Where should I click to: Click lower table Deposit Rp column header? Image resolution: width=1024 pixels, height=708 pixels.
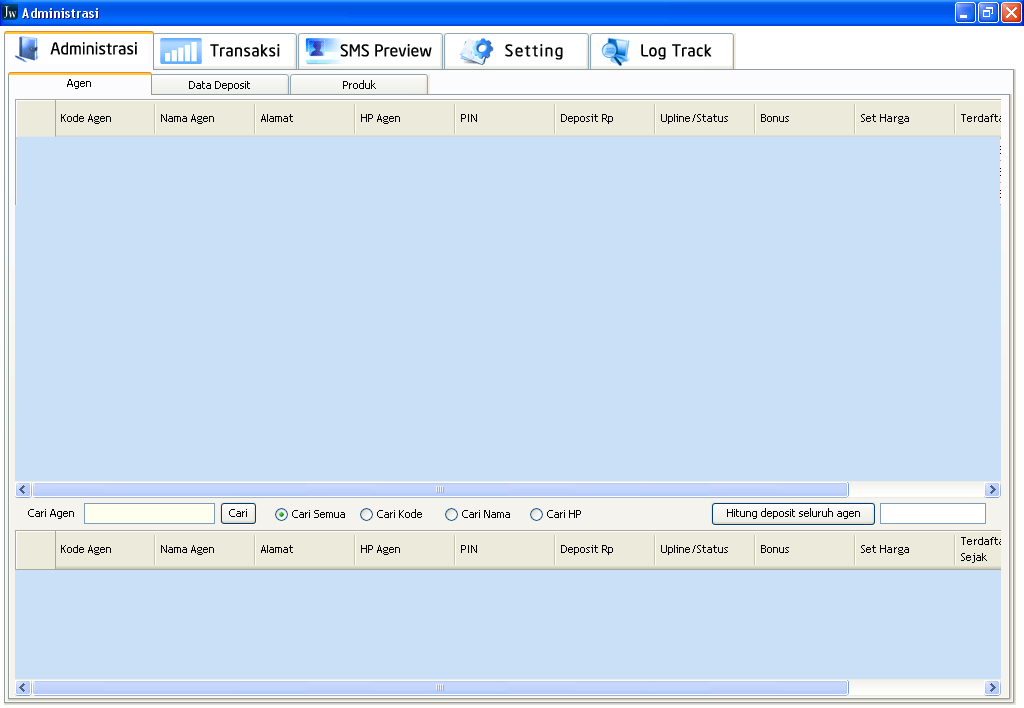tap(604, 549)
